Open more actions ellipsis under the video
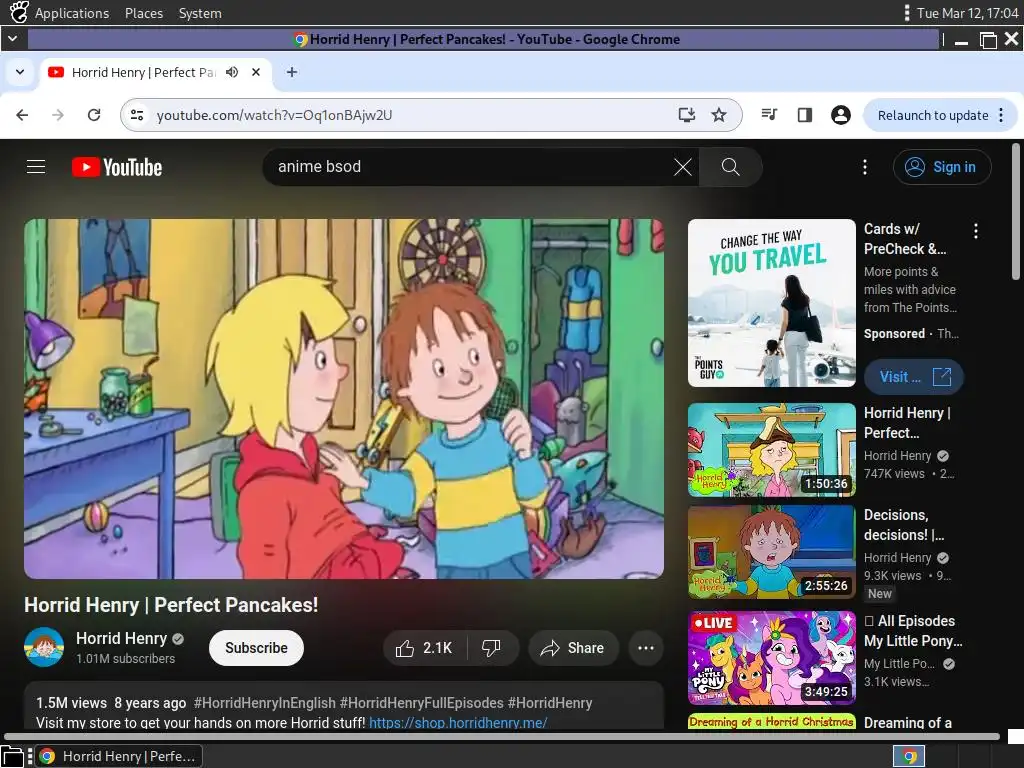Screen dimensions: 1024x768 646,648
